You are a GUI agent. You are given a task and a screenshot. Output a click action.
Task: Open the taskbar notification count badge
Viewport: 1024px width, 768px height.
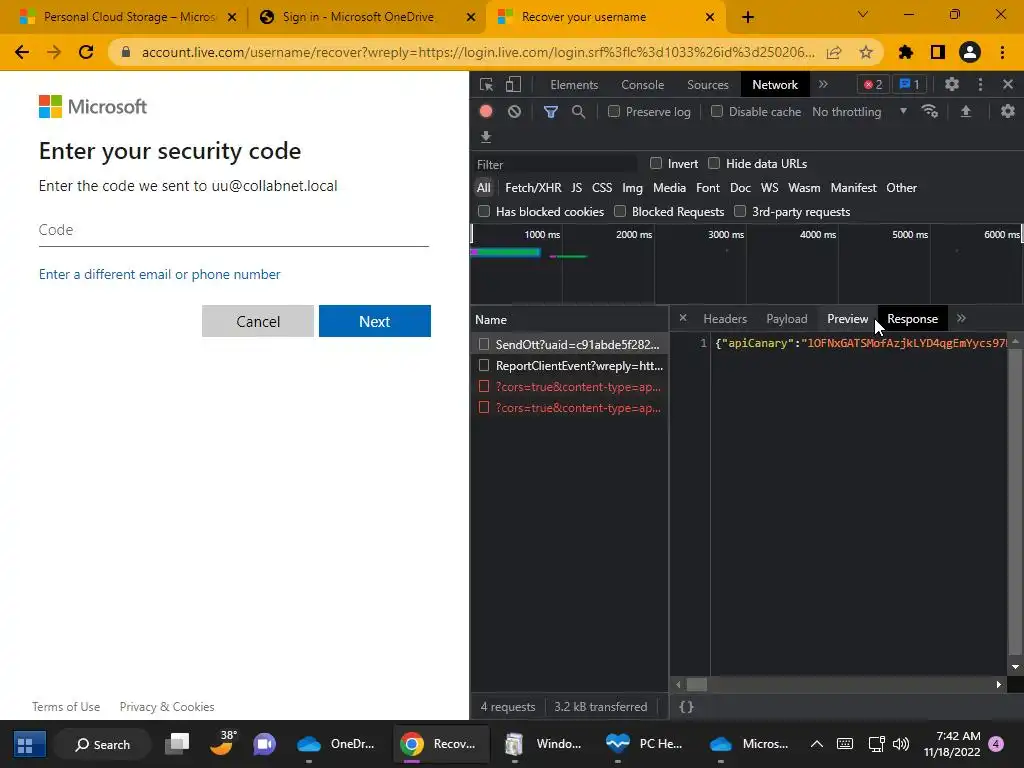click(996, 744)
